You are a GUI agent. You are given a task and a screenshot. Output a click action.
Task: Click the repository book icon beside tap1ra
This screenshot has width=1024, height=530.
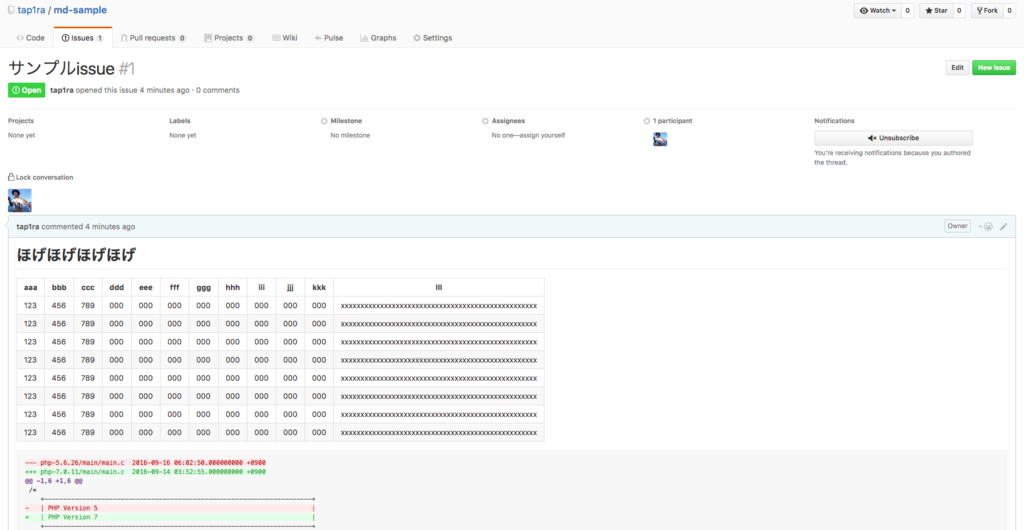coord(12,10)
